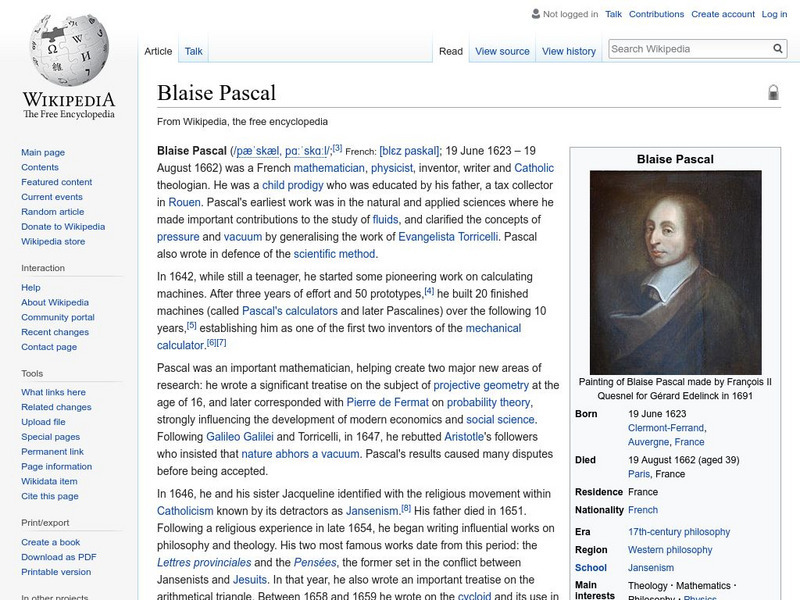800x600 pixels.
Task: Click What links here
Action: pyautogui.click(x=53, y=392)
